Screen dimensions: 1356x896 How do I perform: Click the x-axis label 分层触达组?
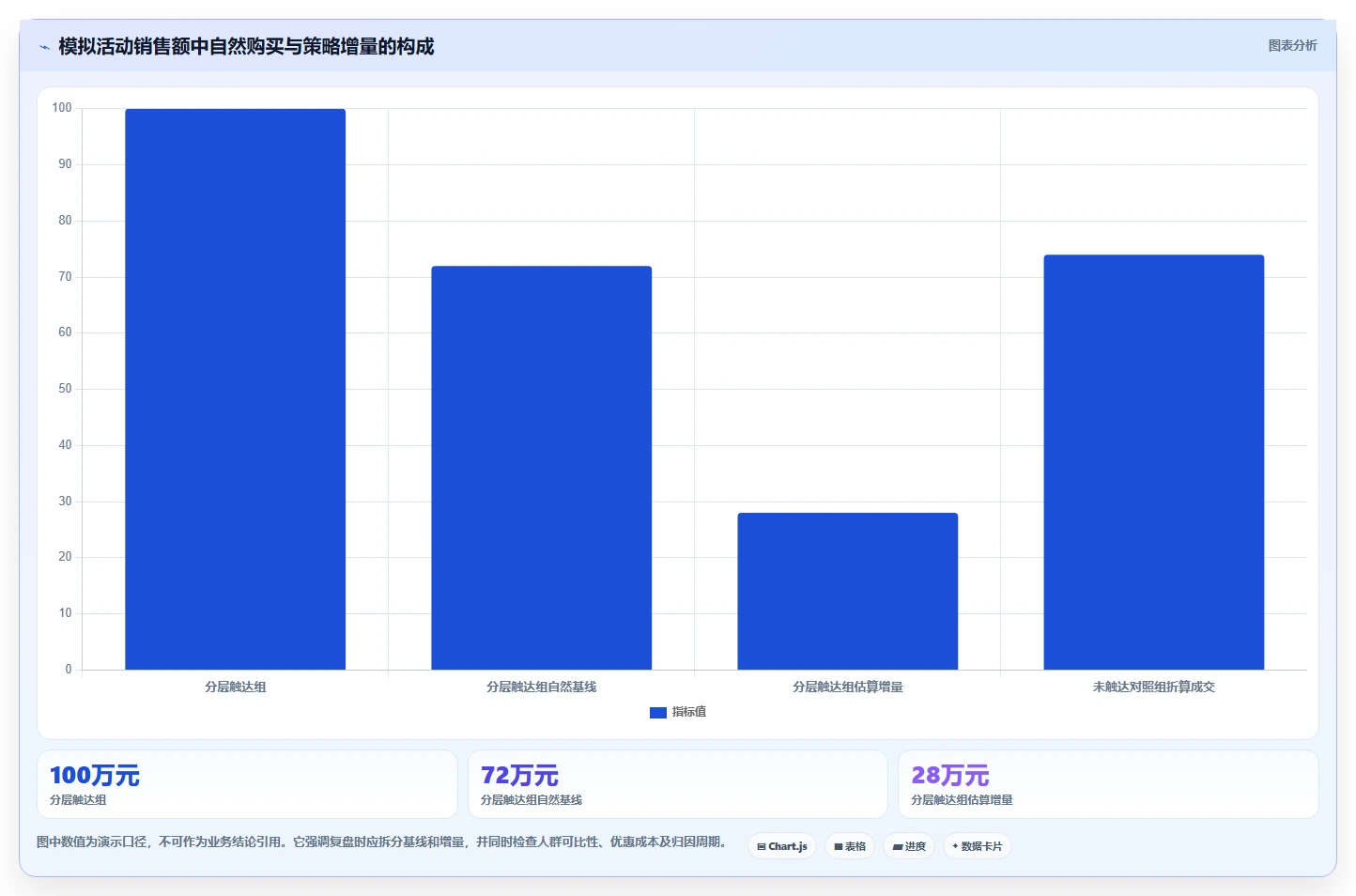(x=236, y=687)
